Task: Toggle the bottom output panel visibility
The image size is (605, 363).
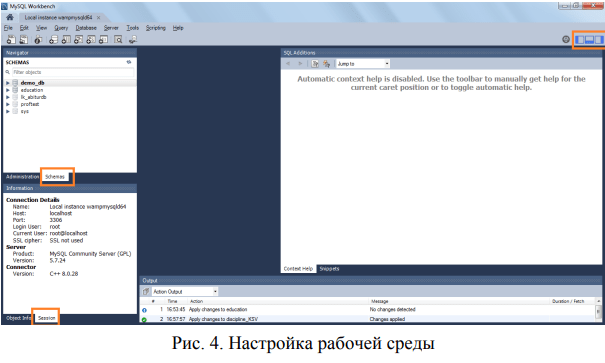Action: pyautogui.click(x=589, y=40)
